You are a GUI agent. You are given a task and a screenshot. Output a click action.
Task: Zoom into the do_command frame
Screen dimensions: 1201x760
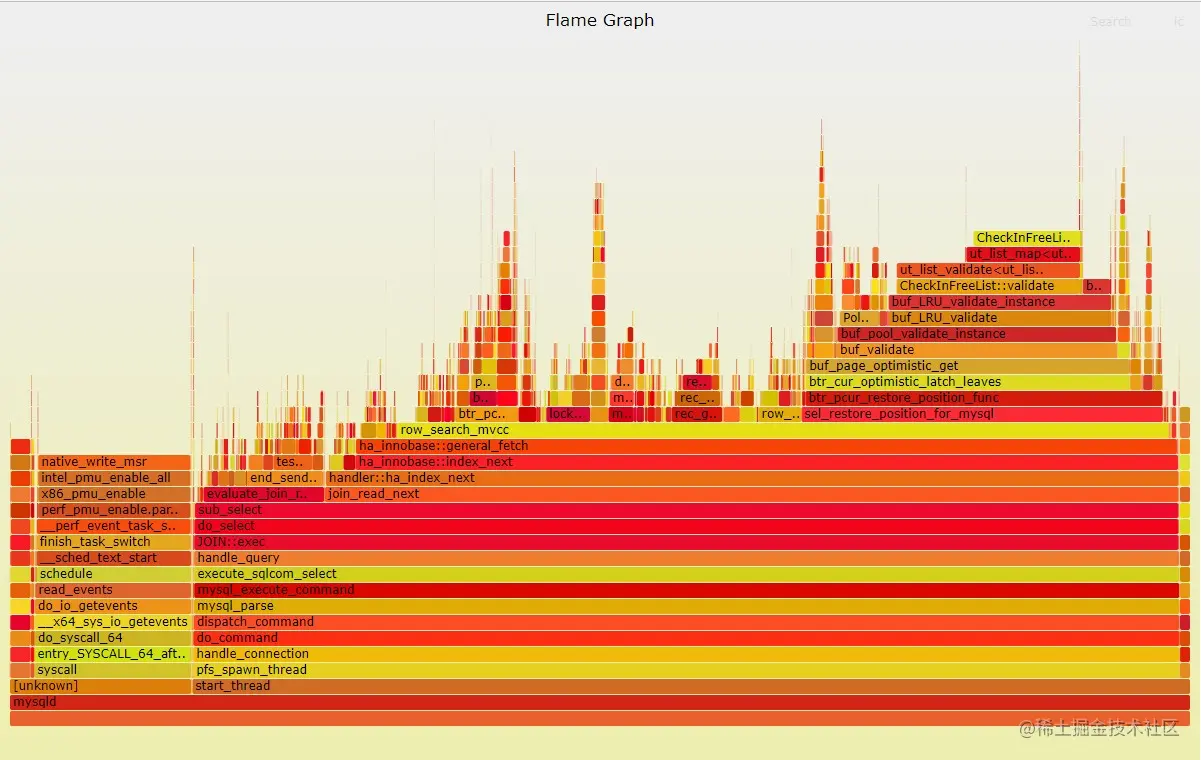pyautogui.click(x=600, y=637)
